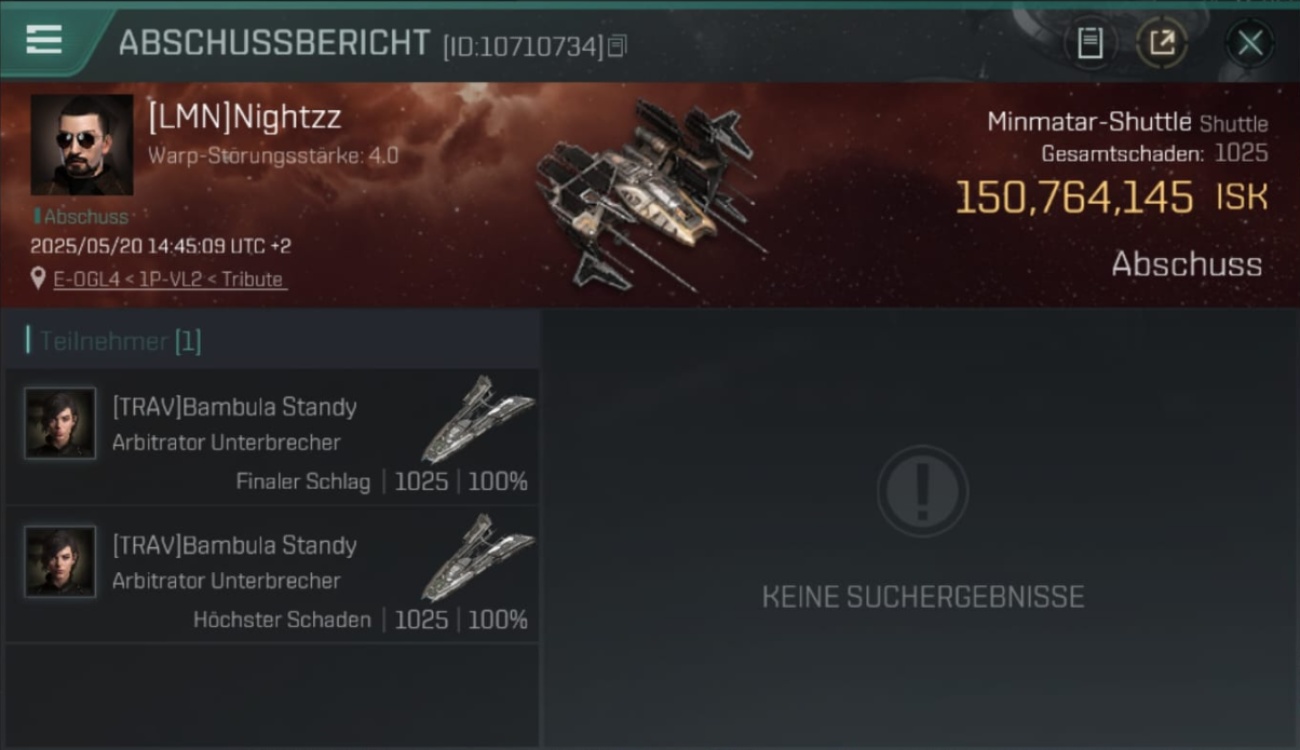Viewport: 1300px width, 750px height.
Task: Click the location pin icon
Action: [39, 279]
